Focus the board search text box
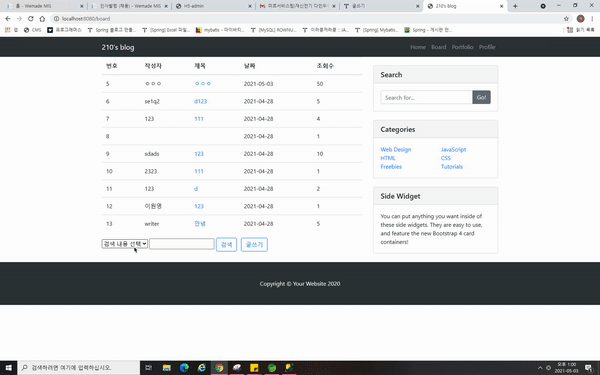600x375 pixels. (182, 244)
